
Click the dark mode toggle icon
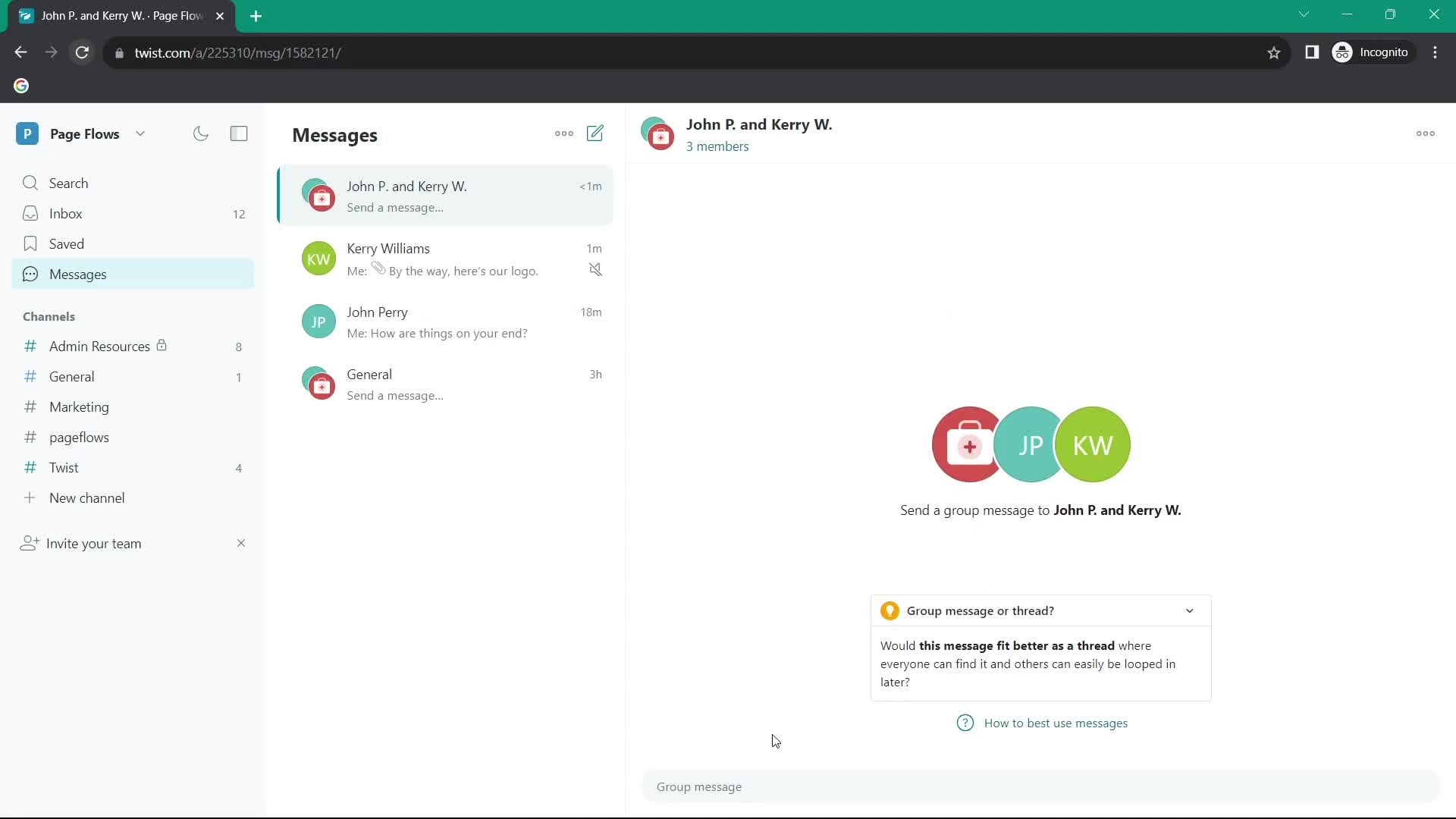(x=201, y=133)
